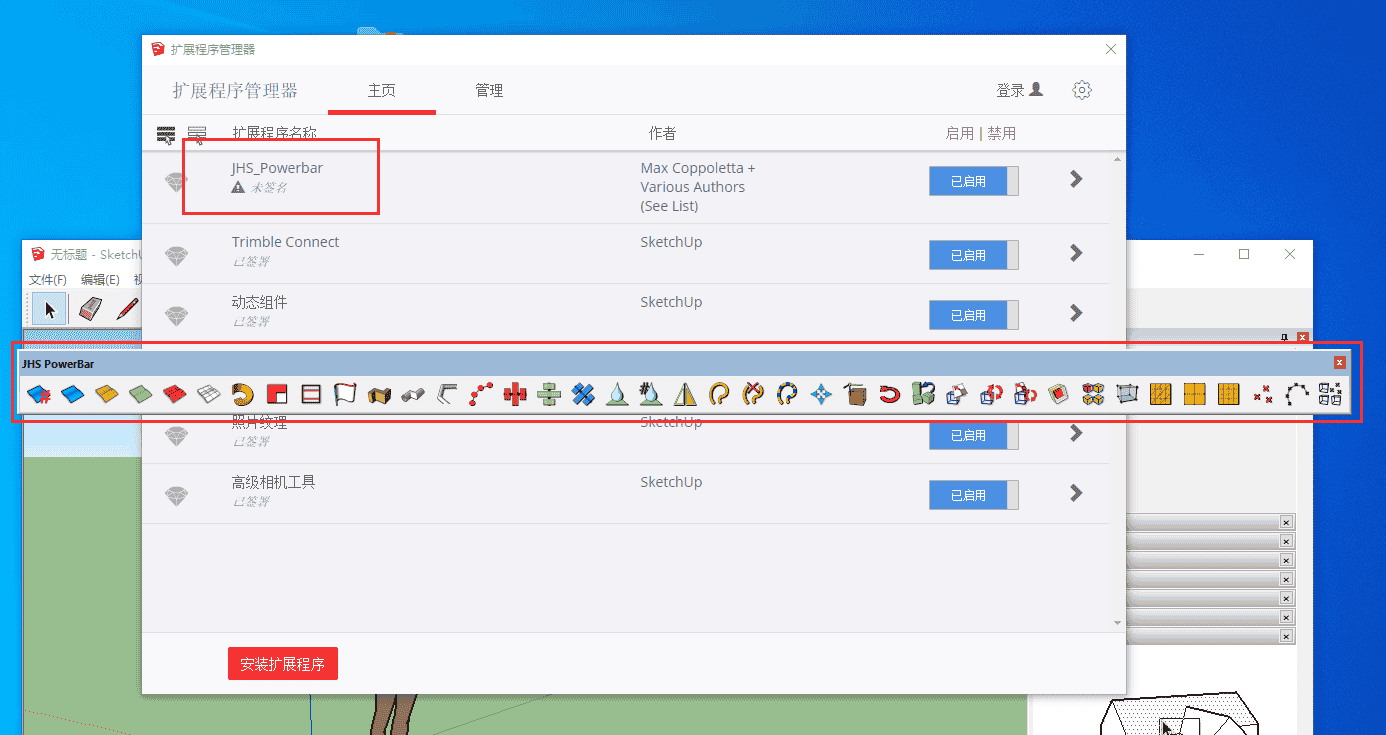The image size is (1386, 735).
Task: Click the black dotted arc icon in PowerBar
Action: tap(1297, 394)
